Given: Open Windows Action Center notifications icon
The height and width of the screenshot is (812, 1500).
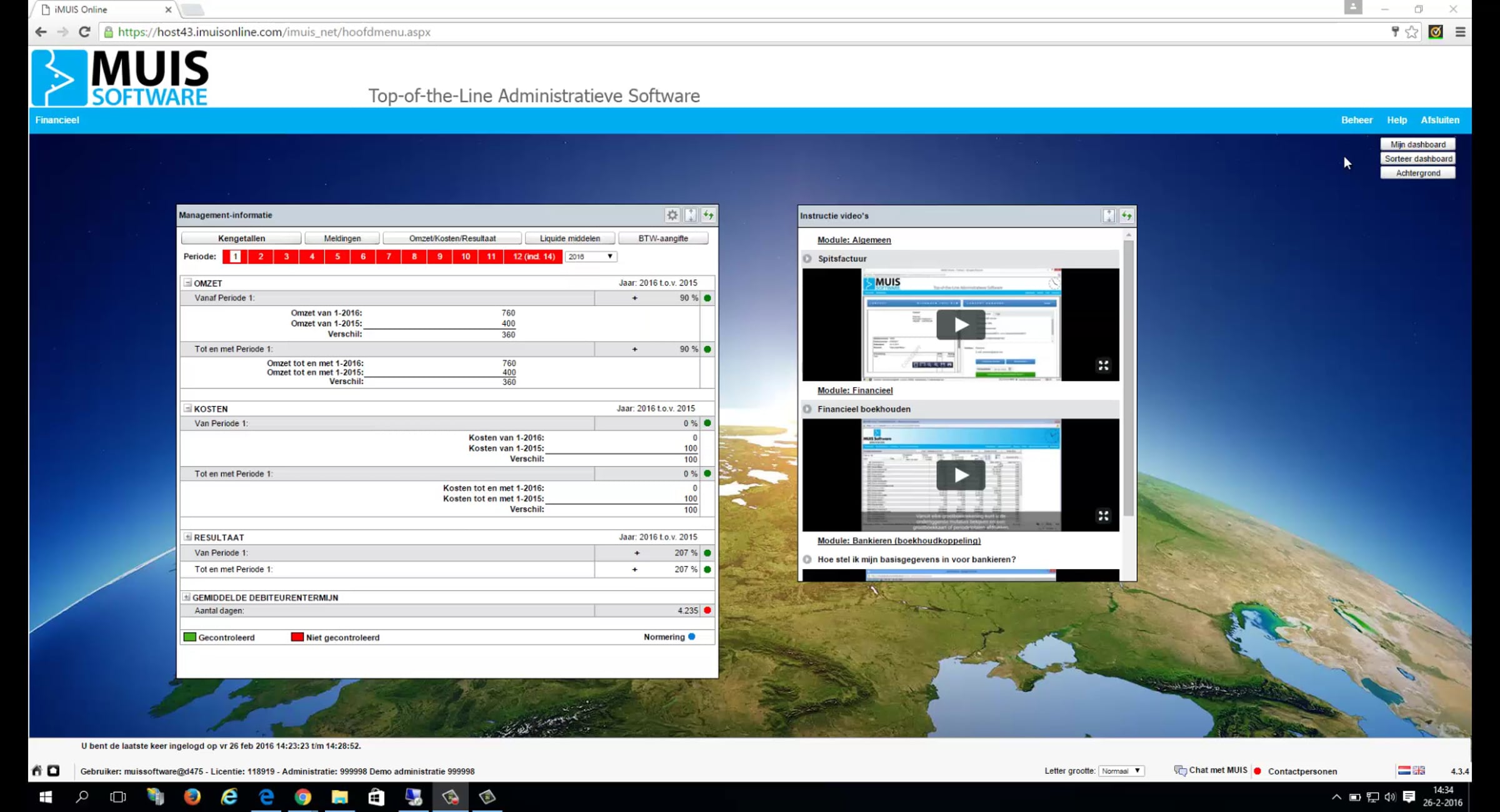Looking at the screenshot, I should coord(1409,796).
